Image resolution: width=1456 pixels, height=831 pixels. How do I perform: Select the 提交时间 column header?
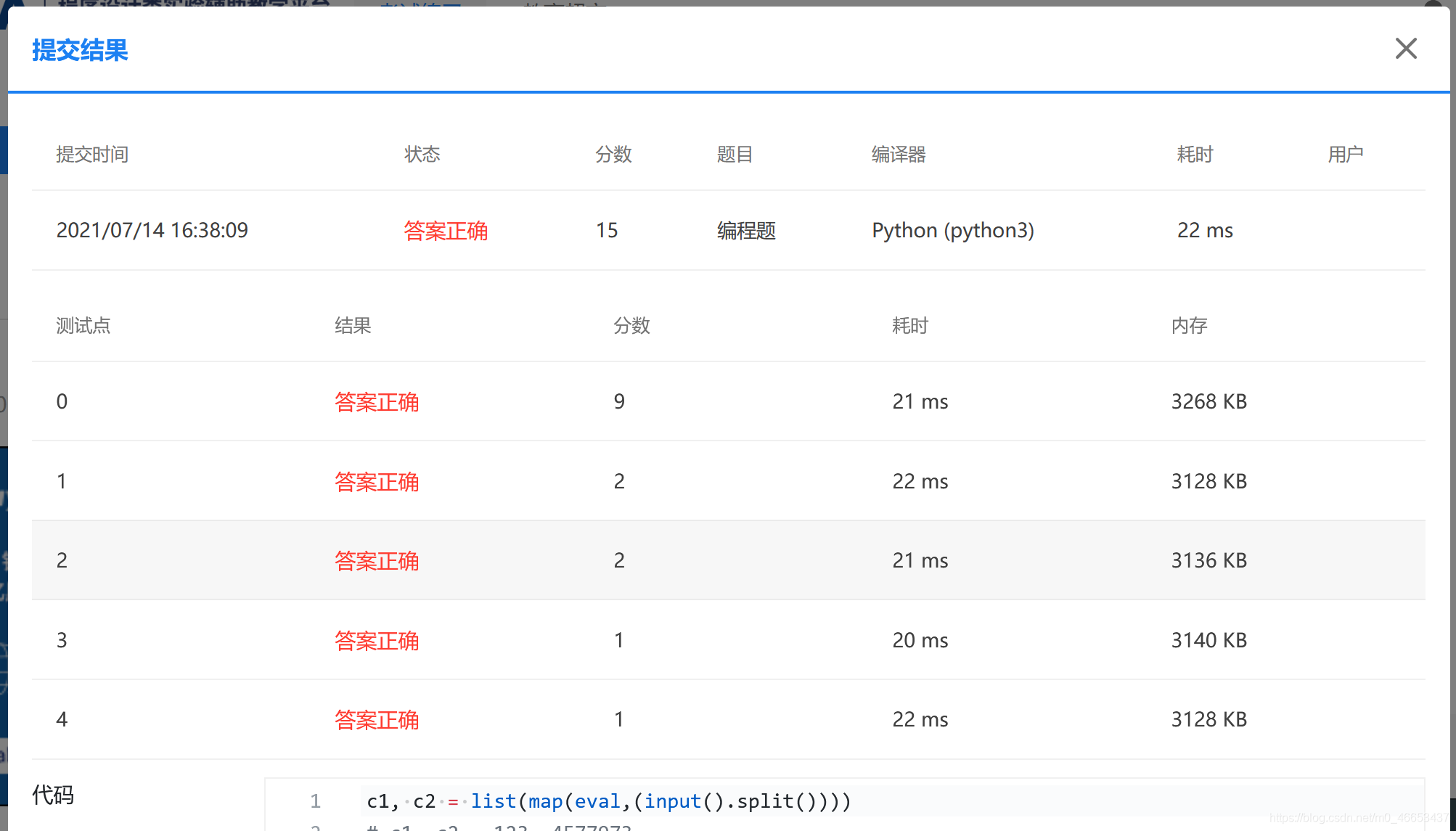[92, 154]
